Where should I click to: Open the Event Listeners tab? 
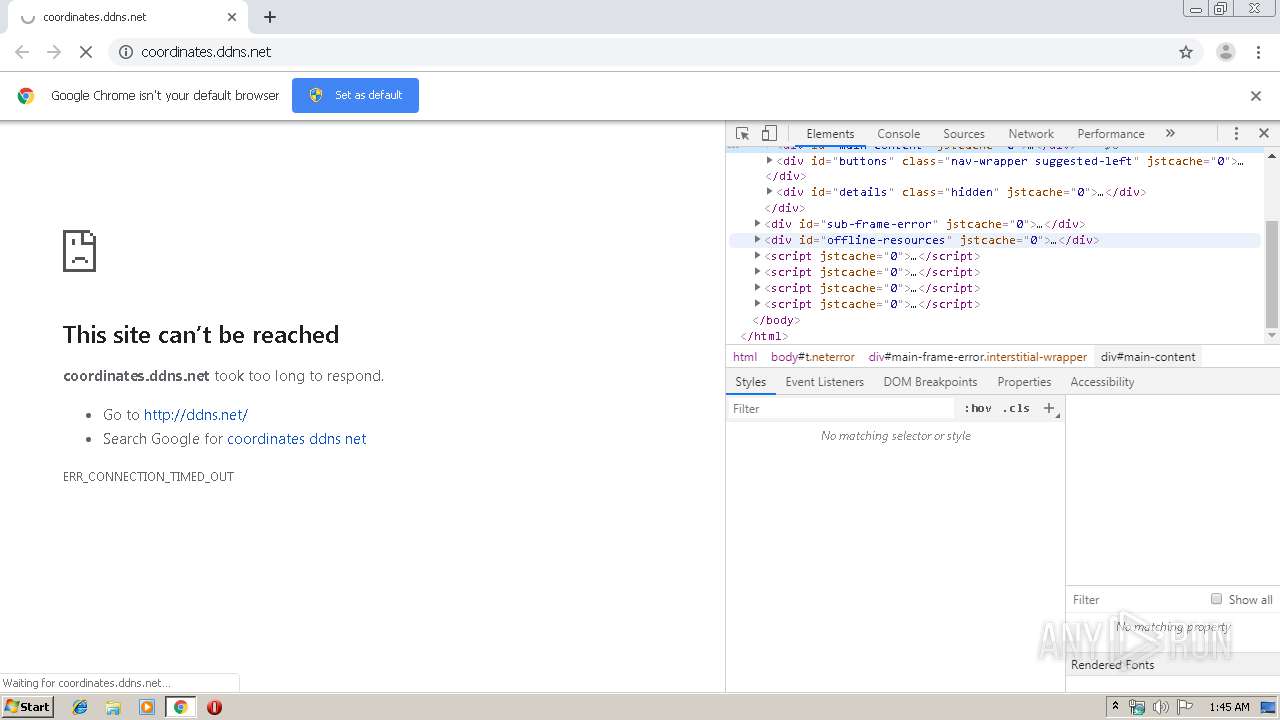click(x=824, y=382)
